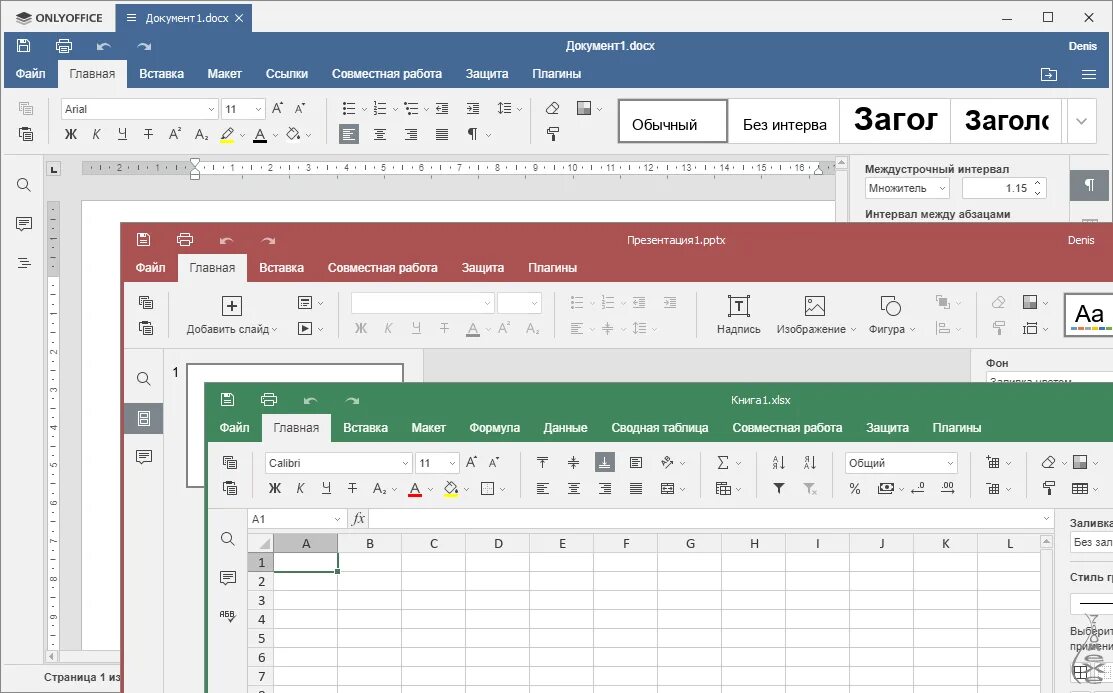The width and height of the screenshot is (1113, 693).
Task: Click the ONLYOFFICE home logo
Action: (59, 18)
